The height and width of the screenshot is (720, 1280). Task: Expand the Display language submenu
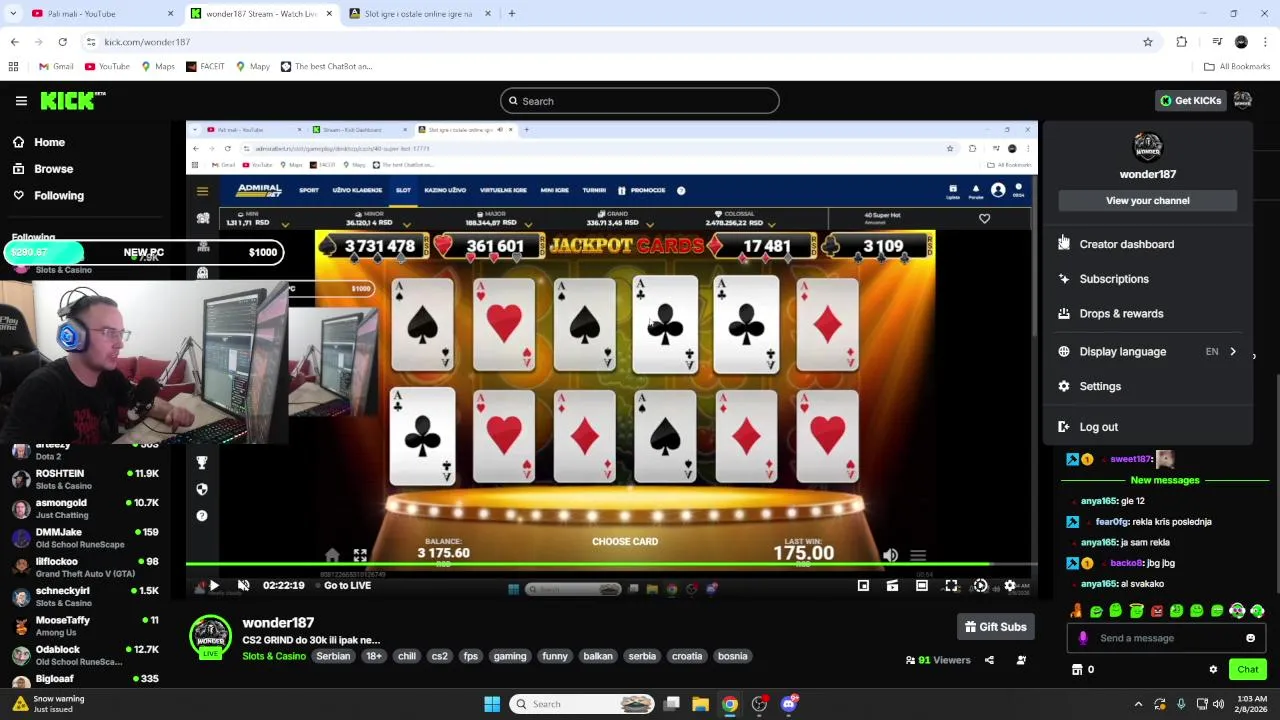coord(1147,352)
